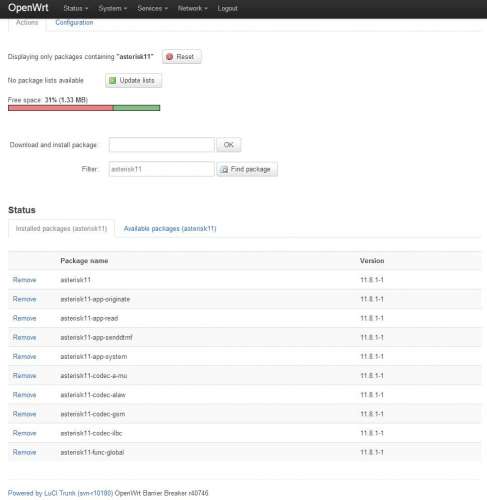Click No package lists available text

click(46, 80)
